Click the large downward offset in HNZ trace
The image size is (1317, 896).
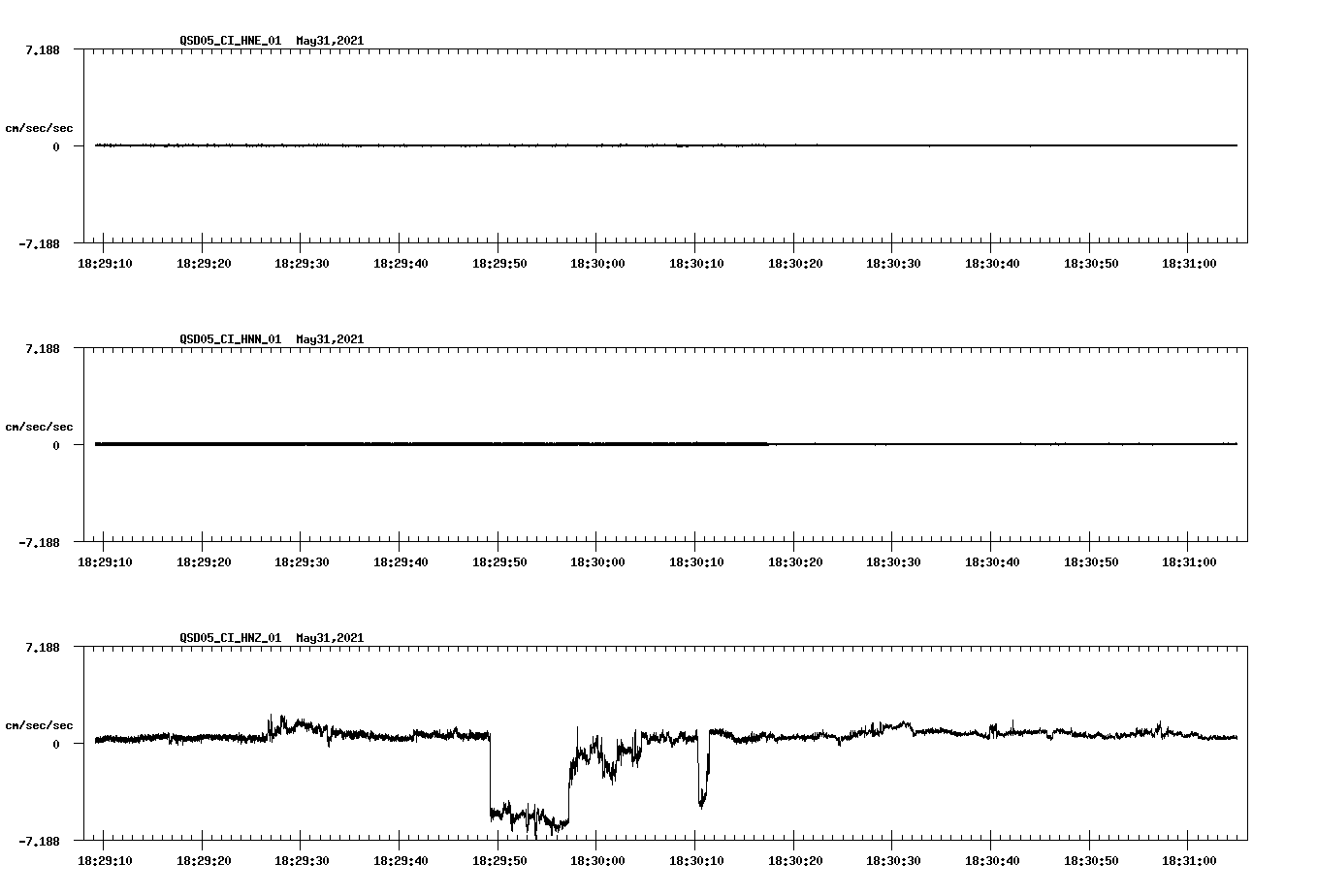point(530,815)
